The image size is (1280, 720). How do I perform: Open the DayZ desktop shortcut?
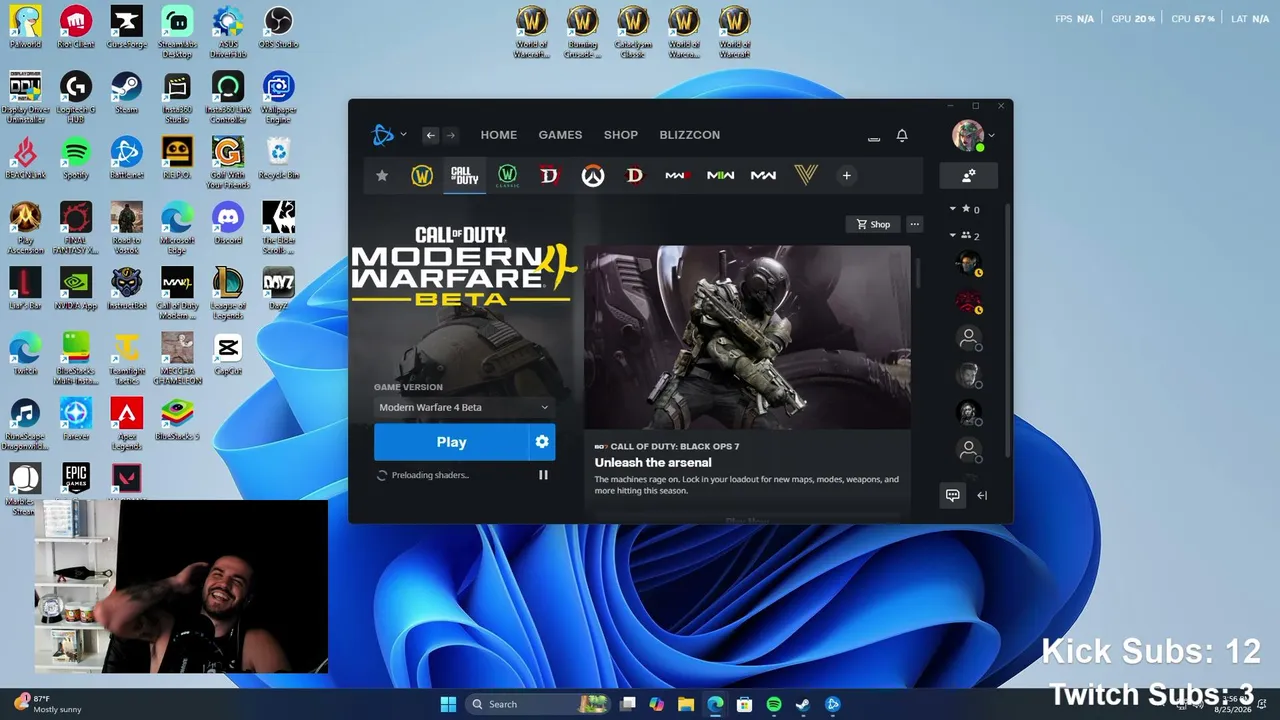point(278,289)
